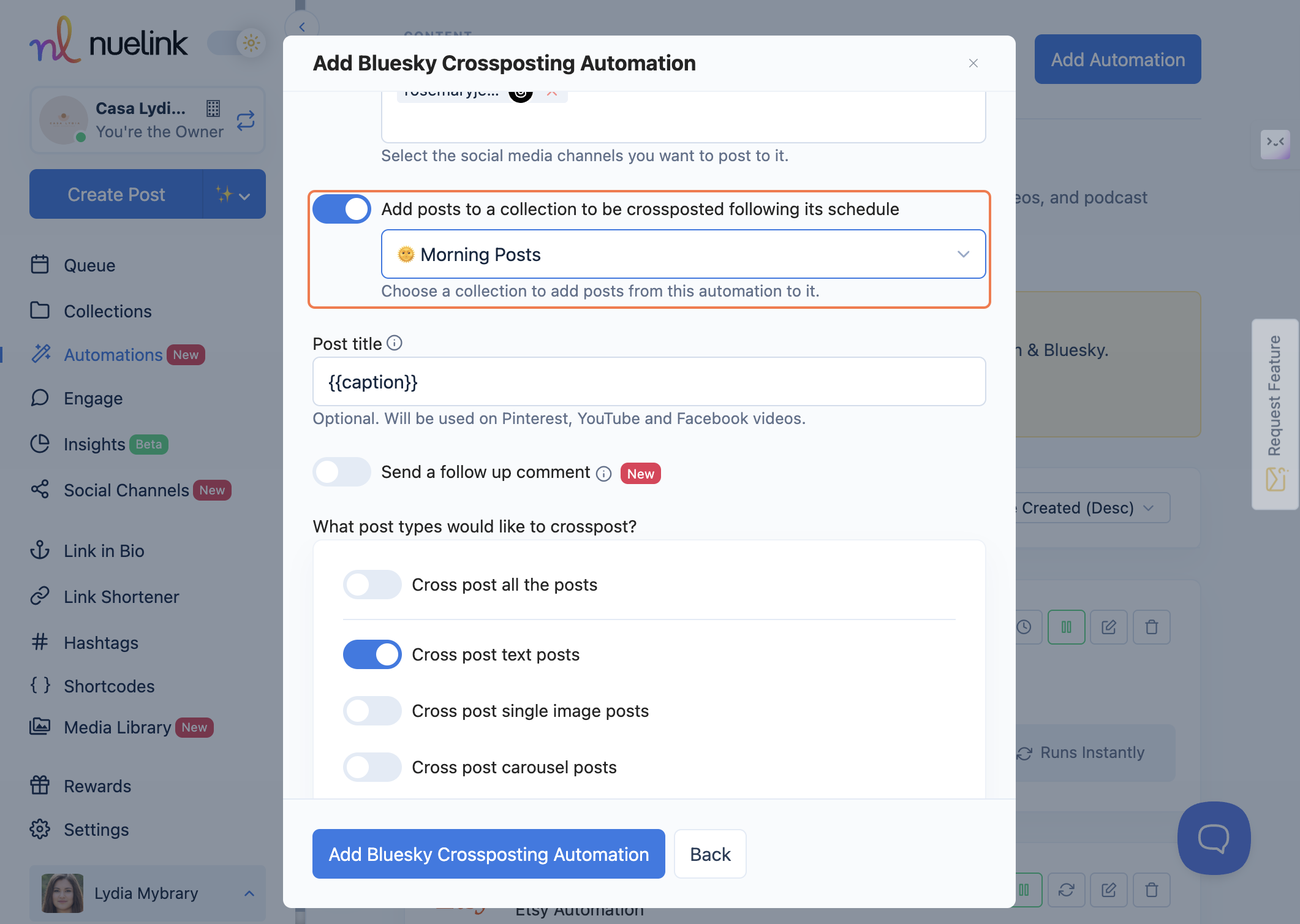Open the Morning Posts collection dropdown
Viewport: 1300px width, 924px height.
(683, 254)
